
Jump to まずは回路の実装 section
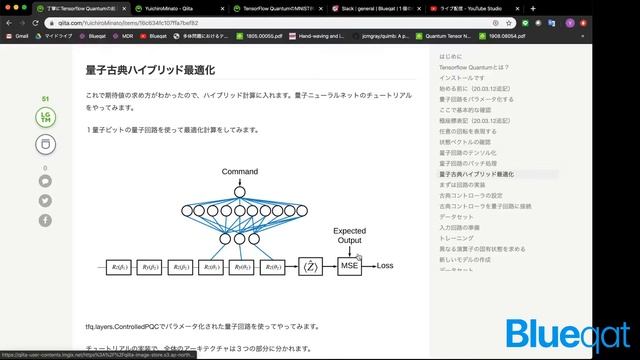pyautogui.click(x=462, y=185)
